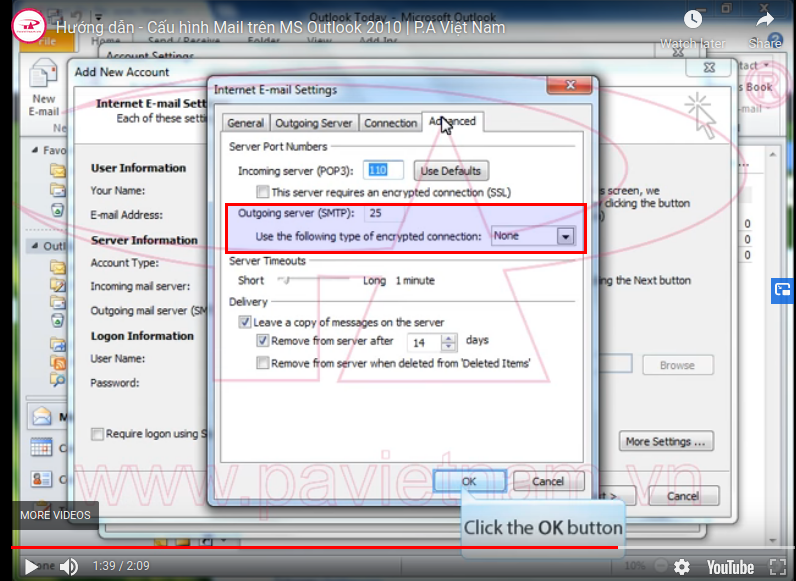Click the Browse button in Add New Account
The image size is (796, 581).
tap(677, 365)
